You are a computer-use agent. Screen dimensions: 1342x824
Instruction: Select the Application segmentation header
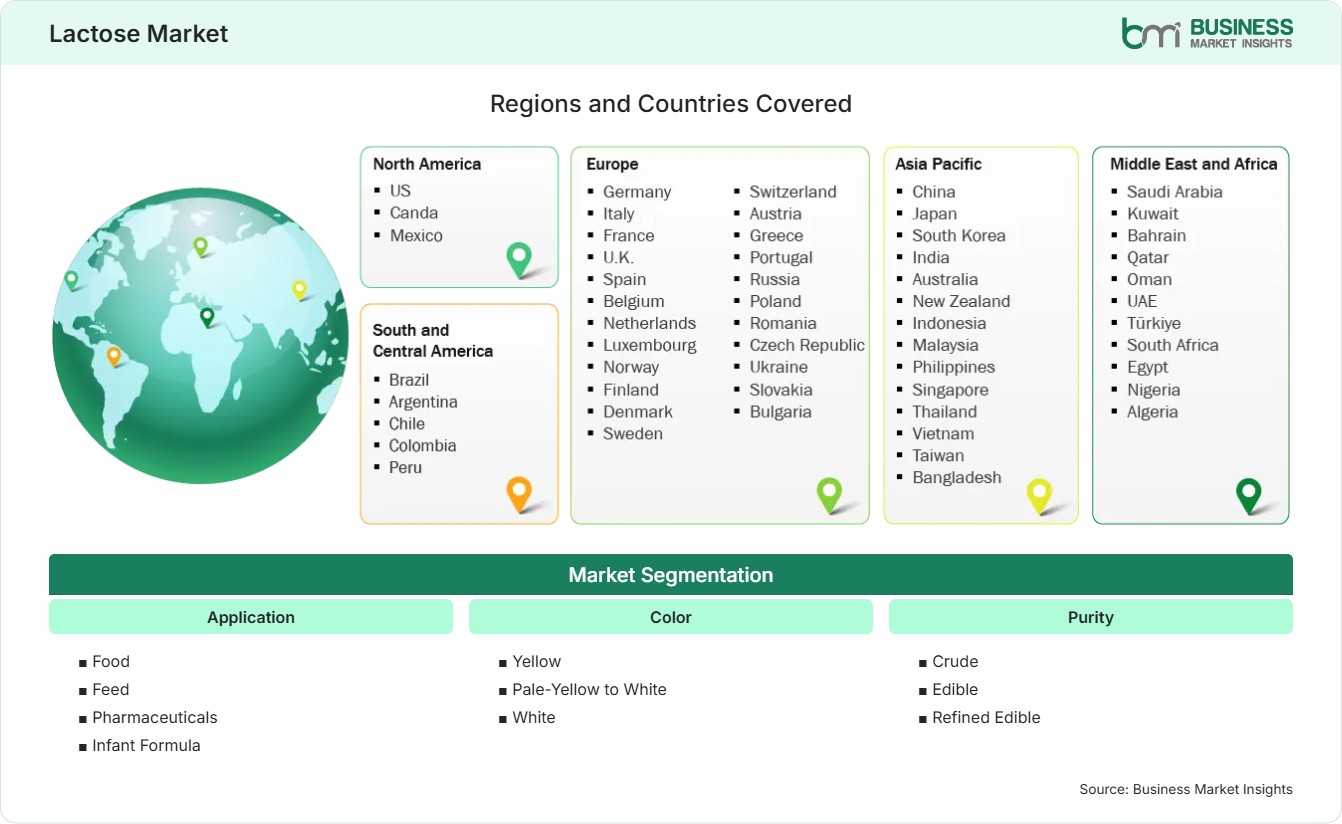(x=251, y=617)
